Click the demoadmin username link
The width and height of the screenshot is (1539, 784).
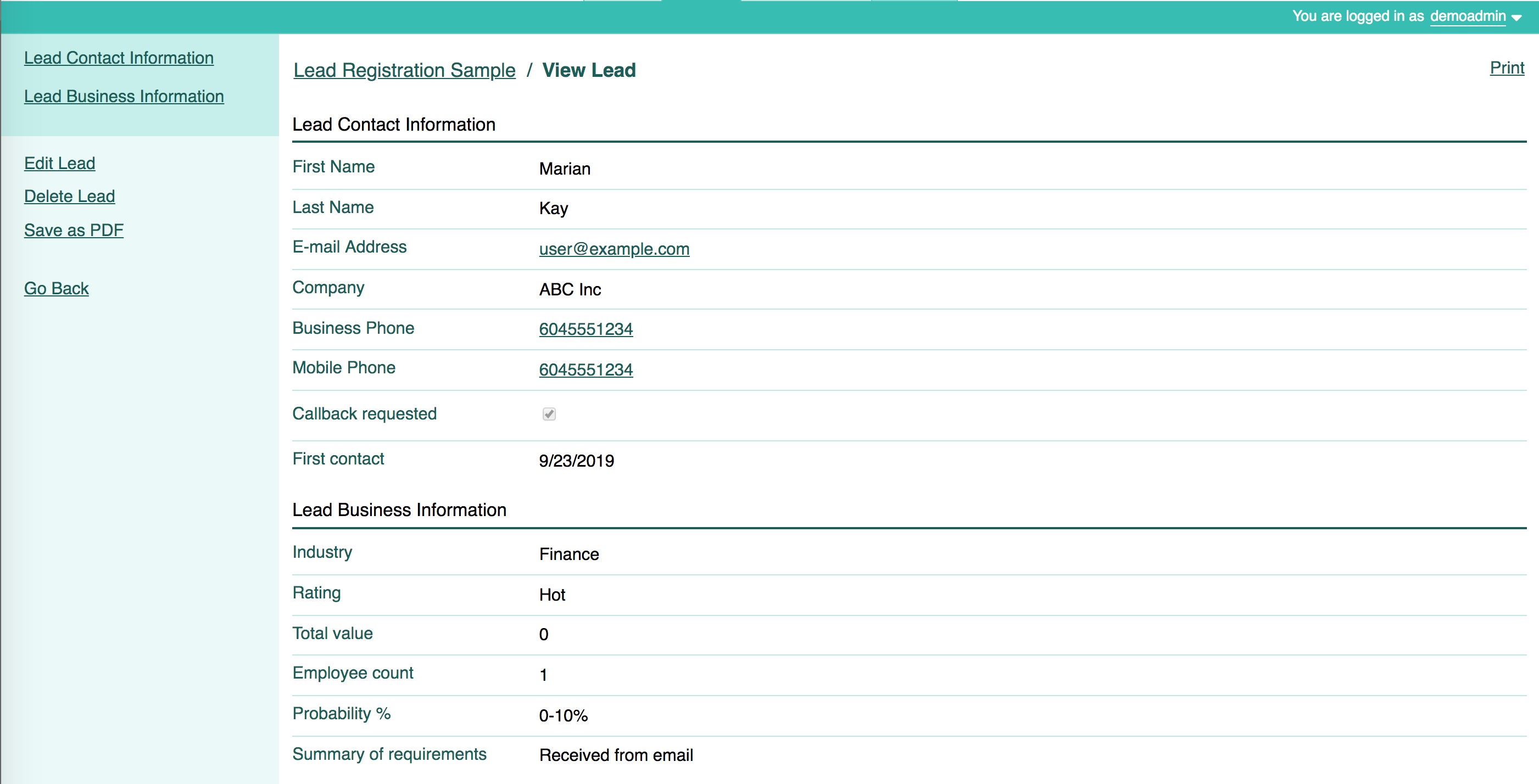click(x=1467, y=16)
